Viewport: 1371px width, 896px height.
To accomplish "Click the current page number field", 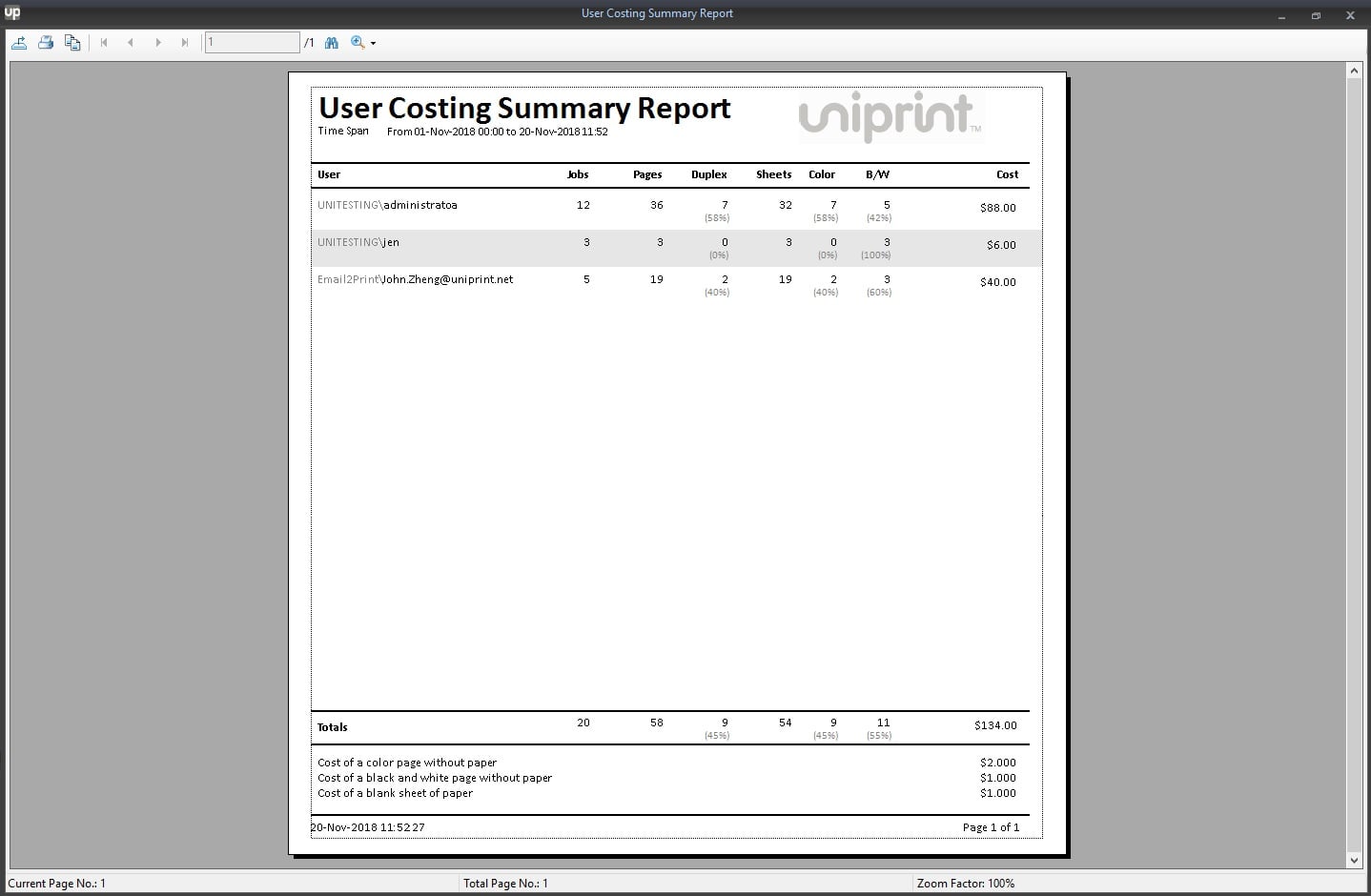I will [x=253, y=42].
